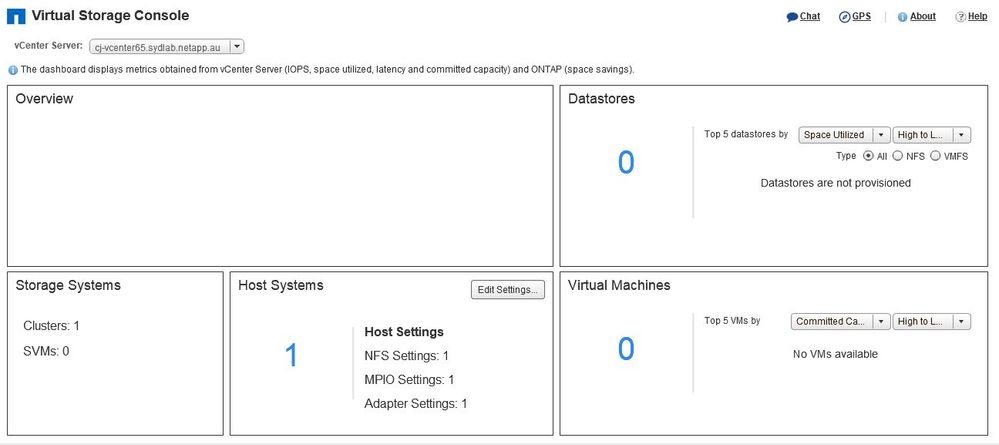The image size is (999, 445).
Task: Click the dashboard info icon beside description
Action: point(13,70)
